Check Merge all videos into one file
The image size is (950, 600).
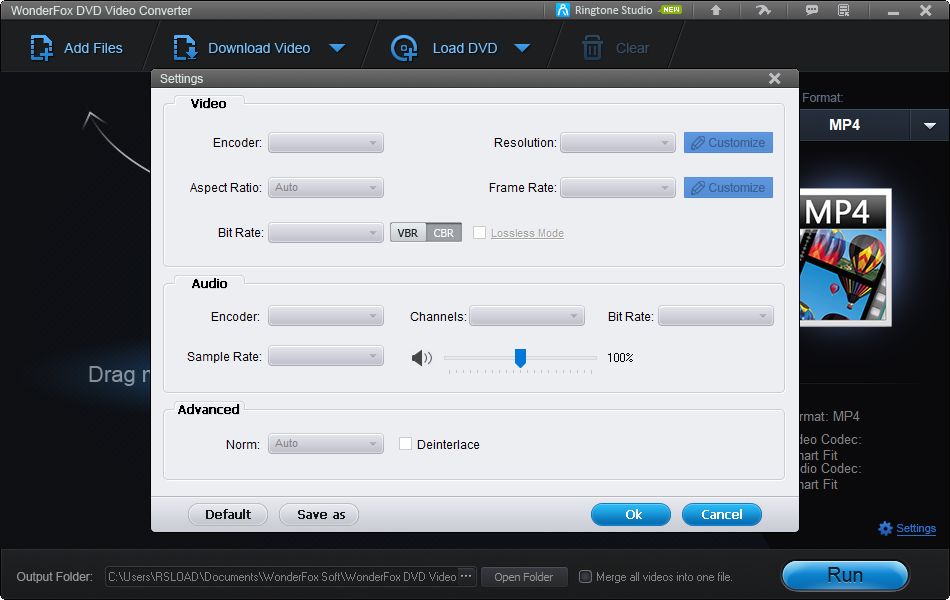coord(585,576)
